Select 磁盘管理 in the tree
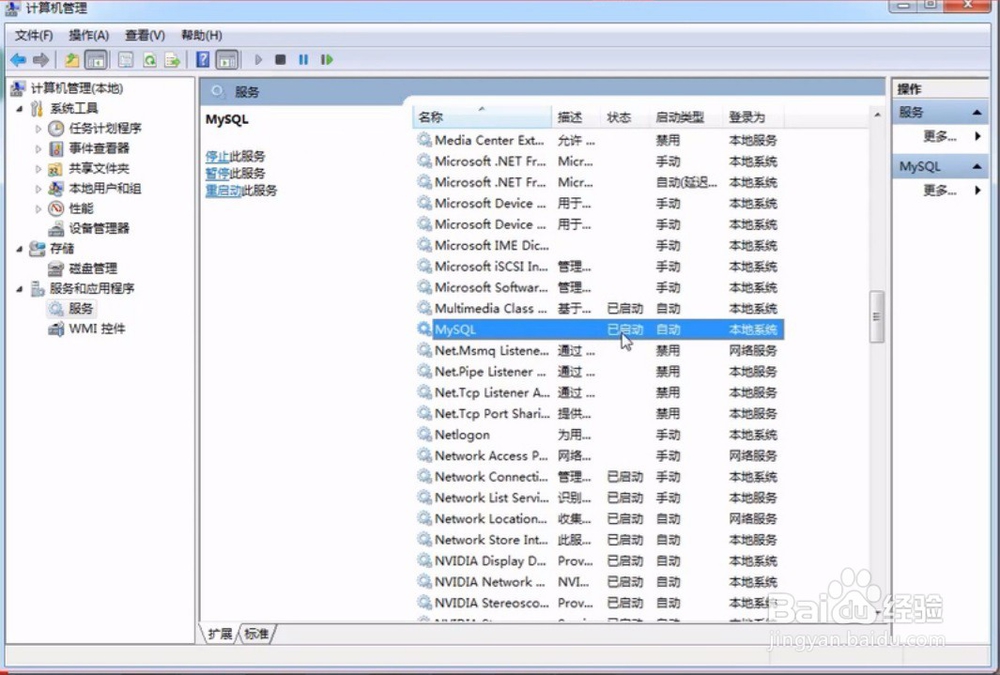1000x675 pixels. [93, 268]
